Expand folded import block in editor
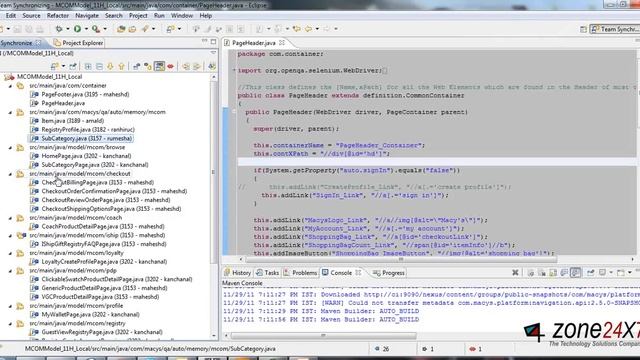 click(234, 70)
